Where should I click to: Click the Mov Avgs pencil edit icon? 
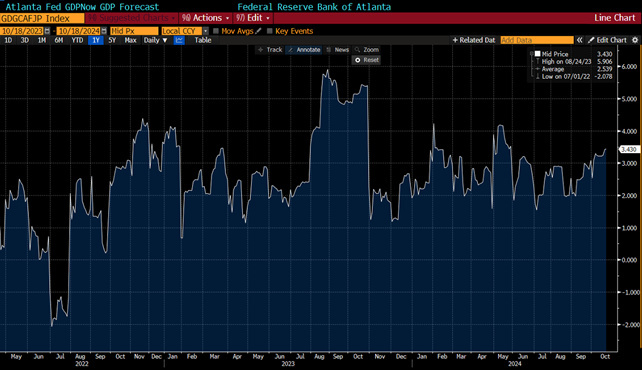click(258, 31)
